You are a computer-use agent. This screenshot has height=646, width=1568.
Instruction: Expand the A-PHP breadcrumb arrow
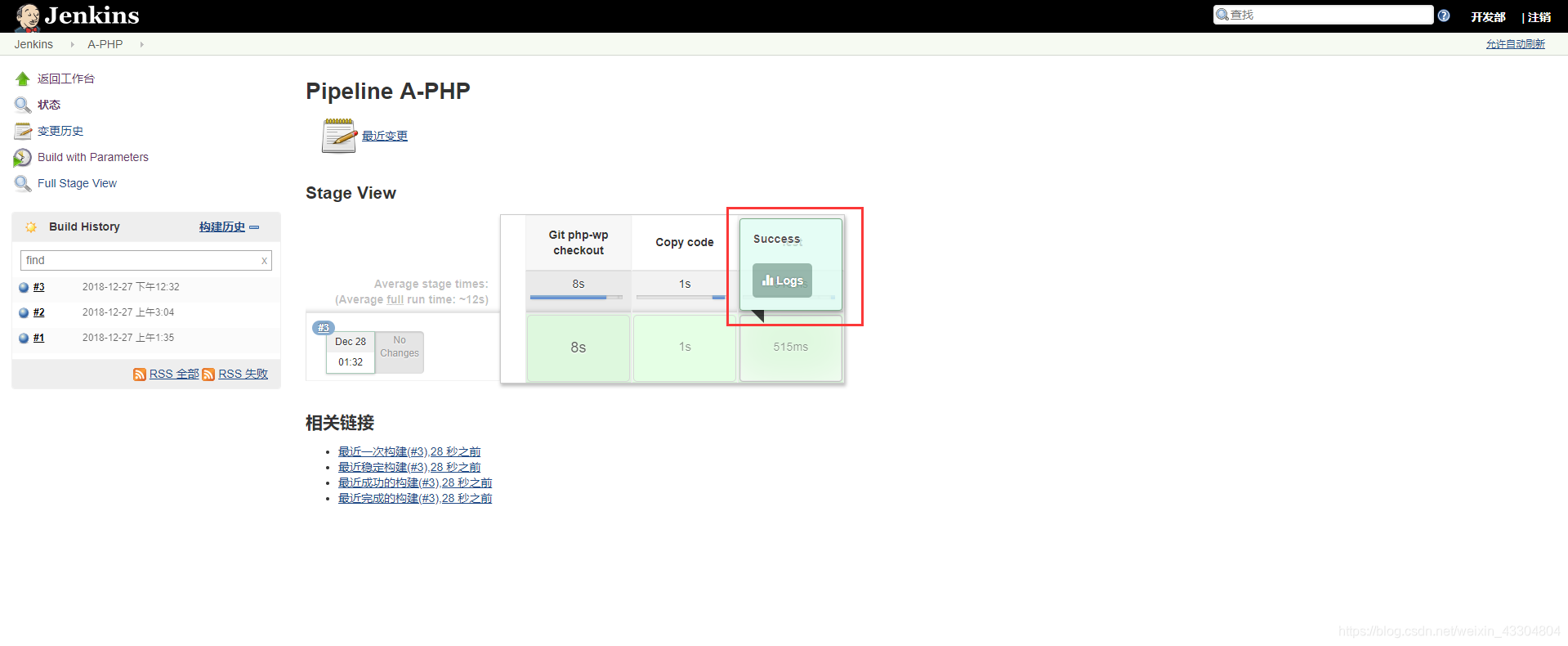[141, 44]
